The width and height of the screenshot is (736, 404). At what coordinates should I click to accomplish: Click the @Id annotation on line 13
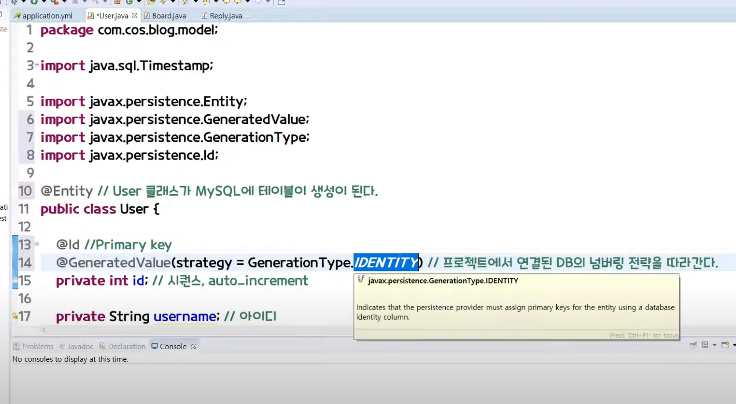pos(68,244)
